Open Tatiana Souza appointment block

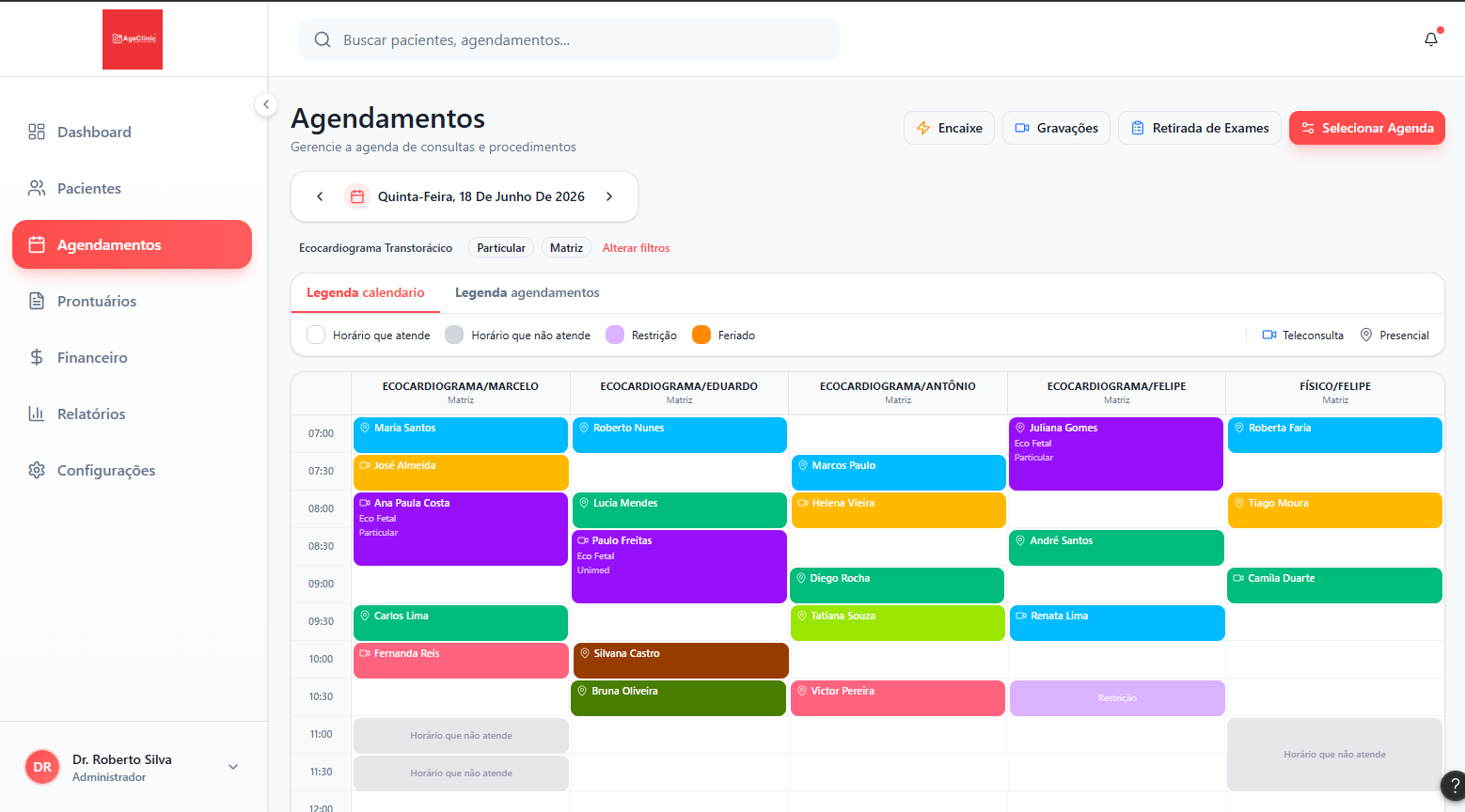(898, 623)
